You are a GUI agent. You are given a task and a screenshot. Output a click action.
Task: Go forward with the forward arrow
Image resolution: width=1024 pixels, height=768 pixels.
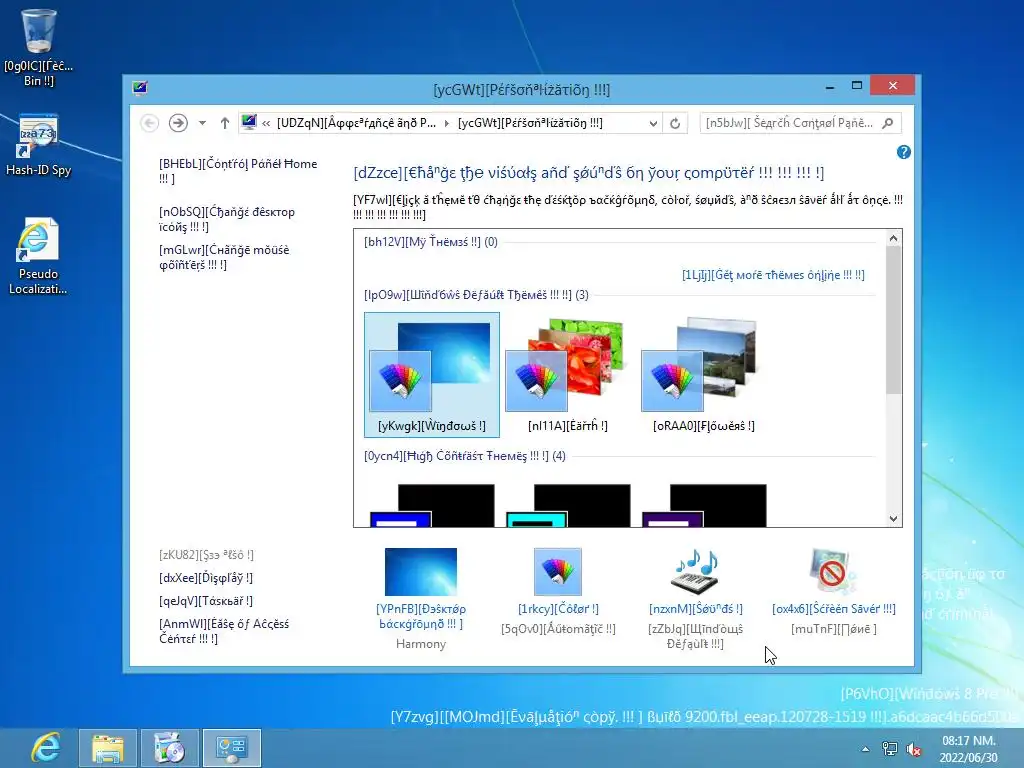click(x=178, y=123)
